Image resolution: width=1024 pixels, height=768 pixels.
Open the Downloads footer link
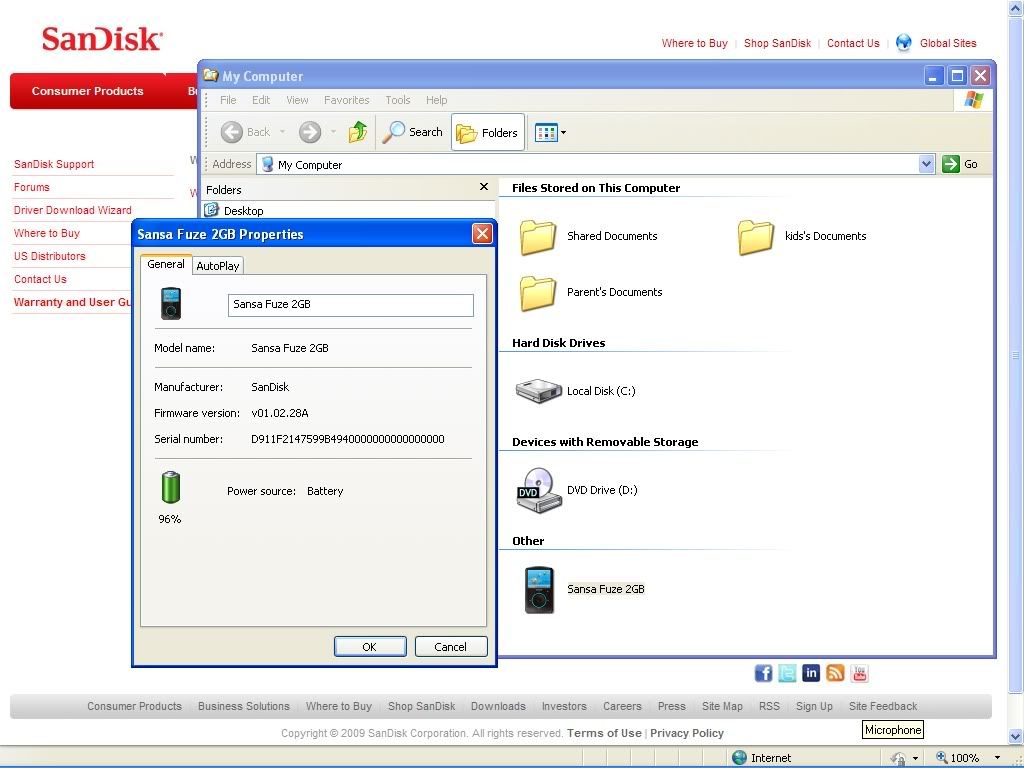498,706
